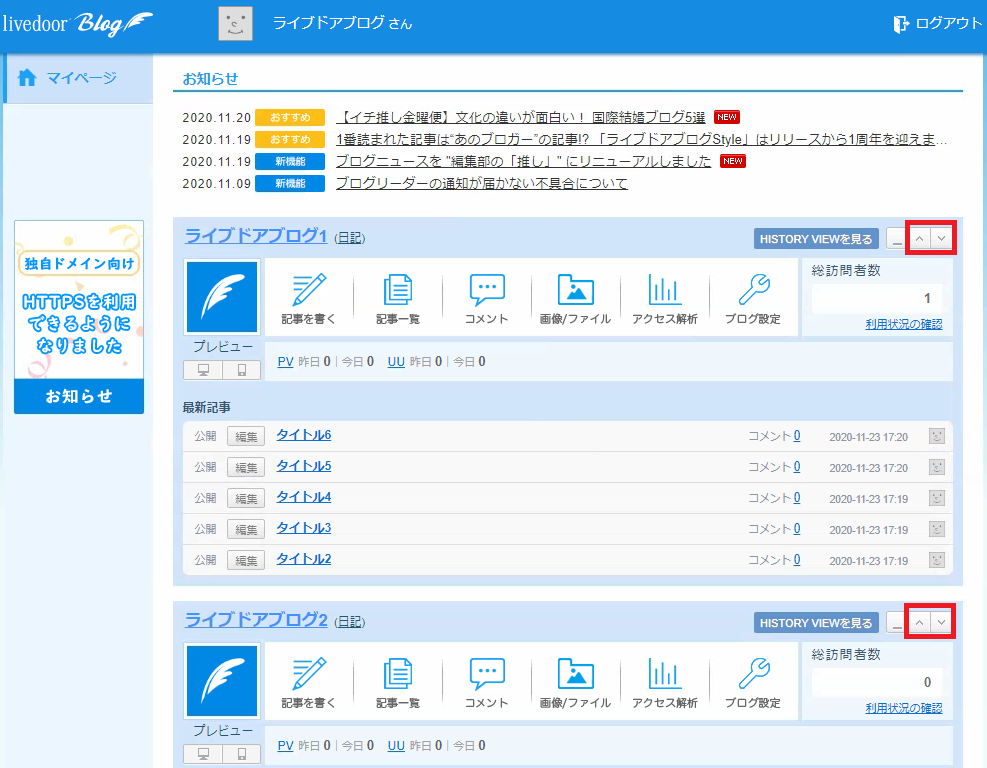
Task: Click author avatar on タイトル4 row
Action: pos(937,498)
